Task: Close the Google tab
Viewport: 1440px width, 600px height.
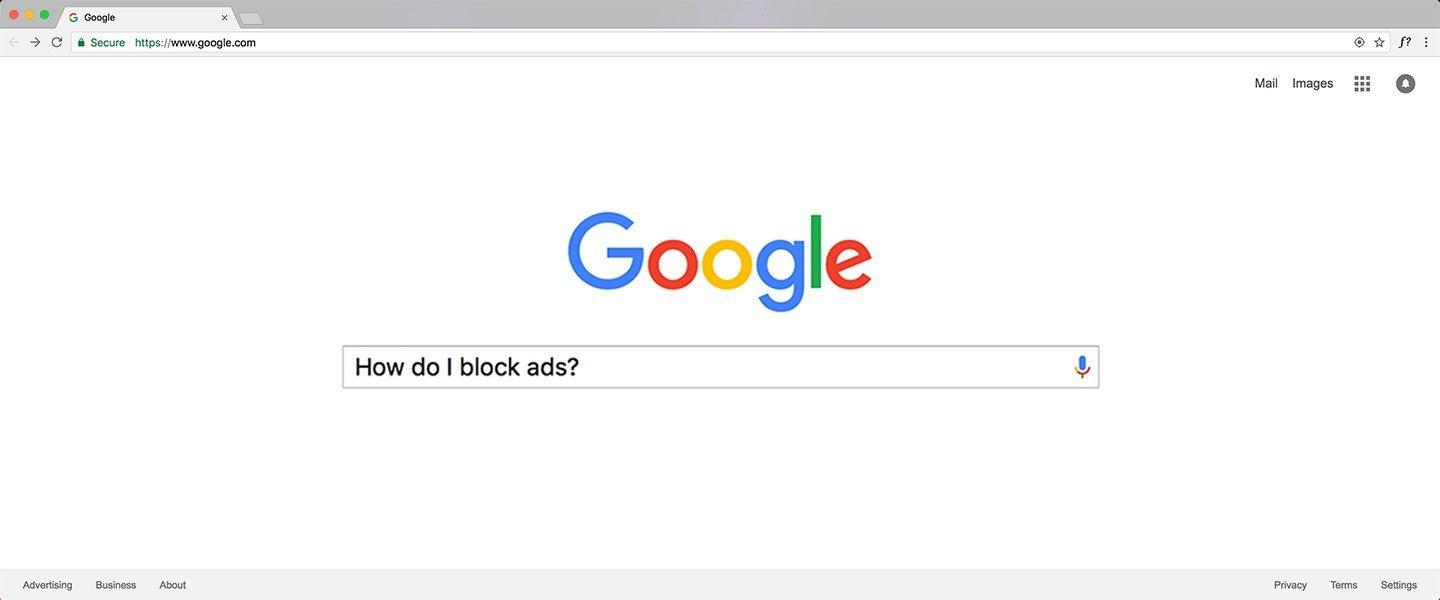Action: point(224,18)
